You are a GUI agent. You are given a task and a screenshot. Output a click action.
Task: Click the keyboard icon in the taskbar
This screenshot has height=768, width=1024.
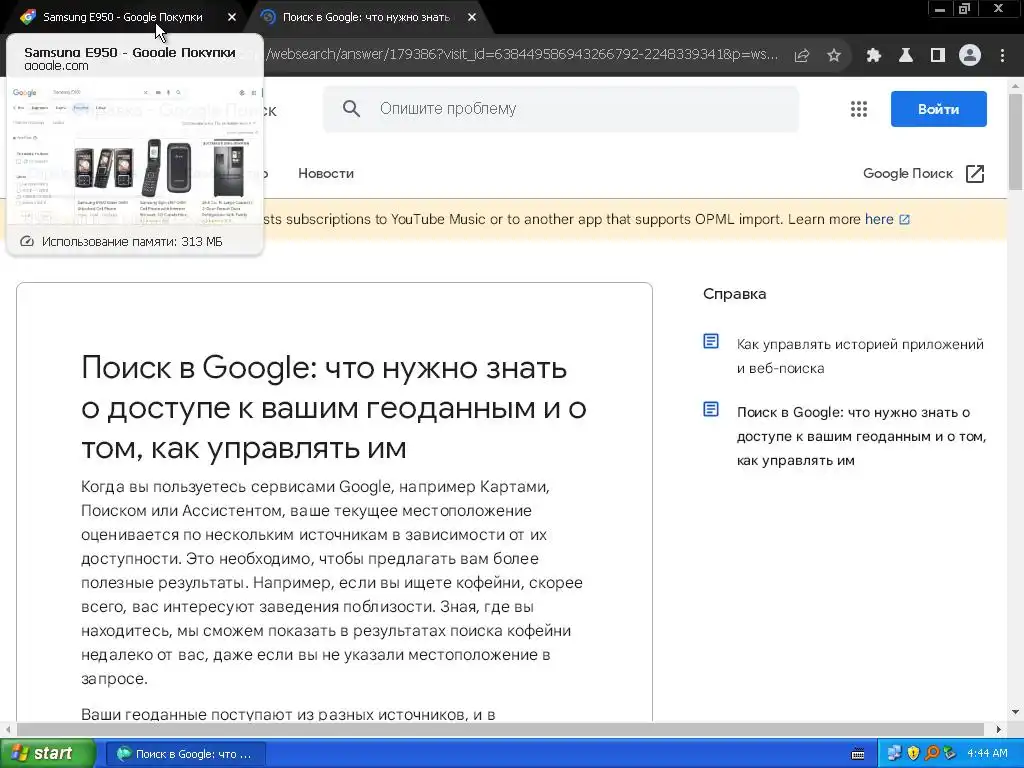[x=858, y=754]
